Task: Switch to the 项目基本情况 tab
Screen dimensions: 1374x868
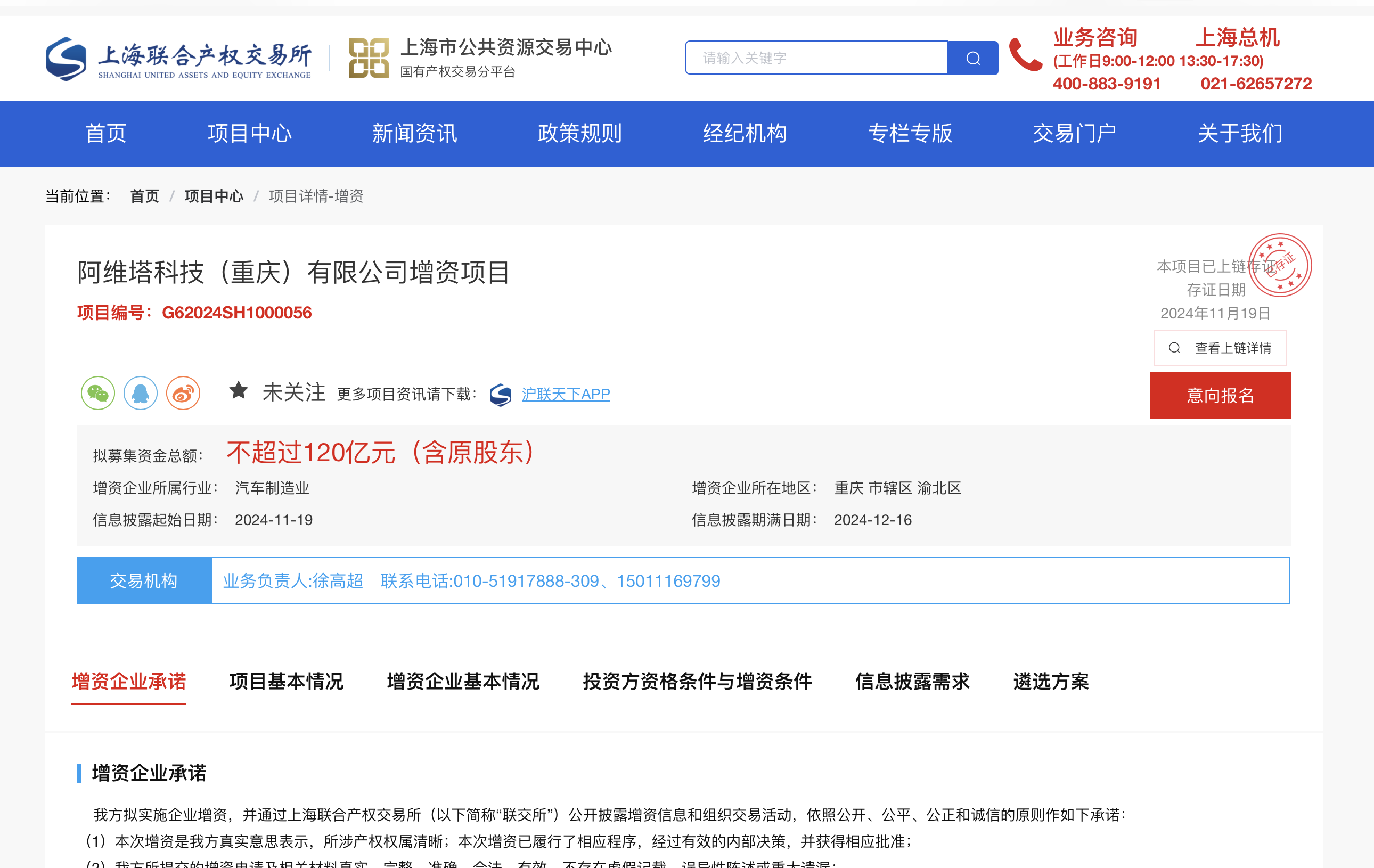Action: tap(286, 682)
